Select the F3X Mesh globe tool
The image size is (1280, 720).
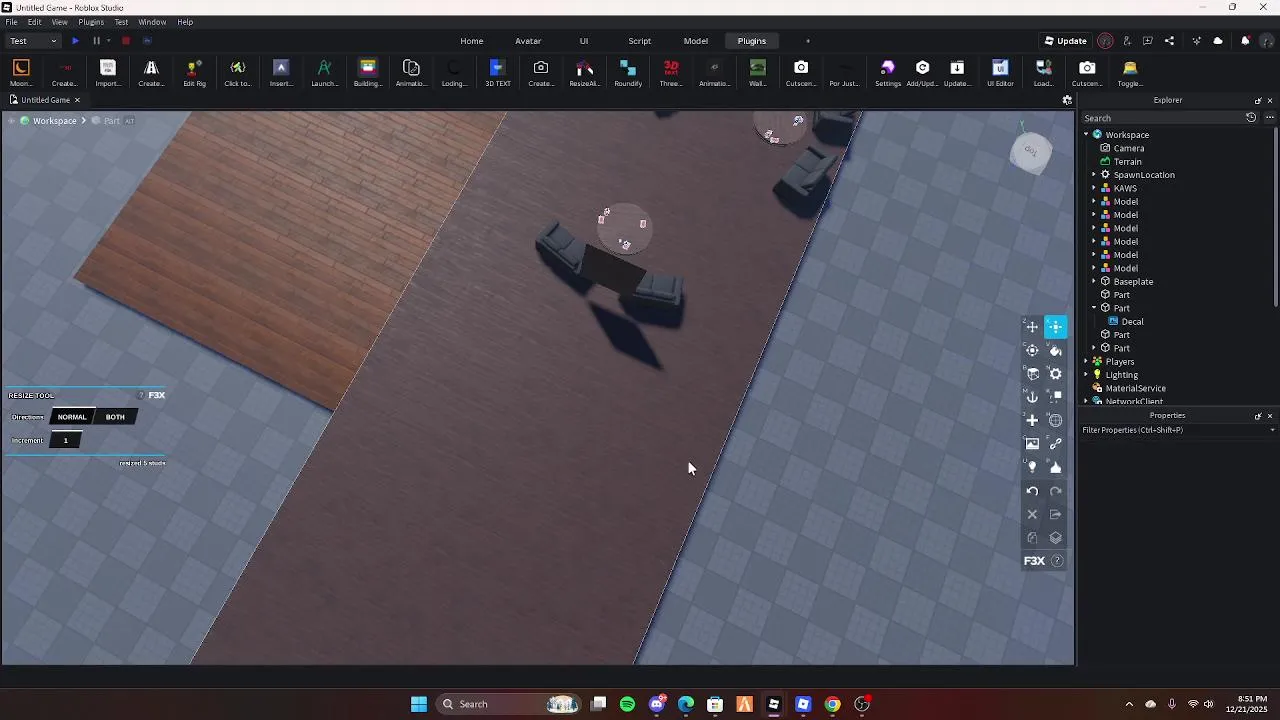1056,420
